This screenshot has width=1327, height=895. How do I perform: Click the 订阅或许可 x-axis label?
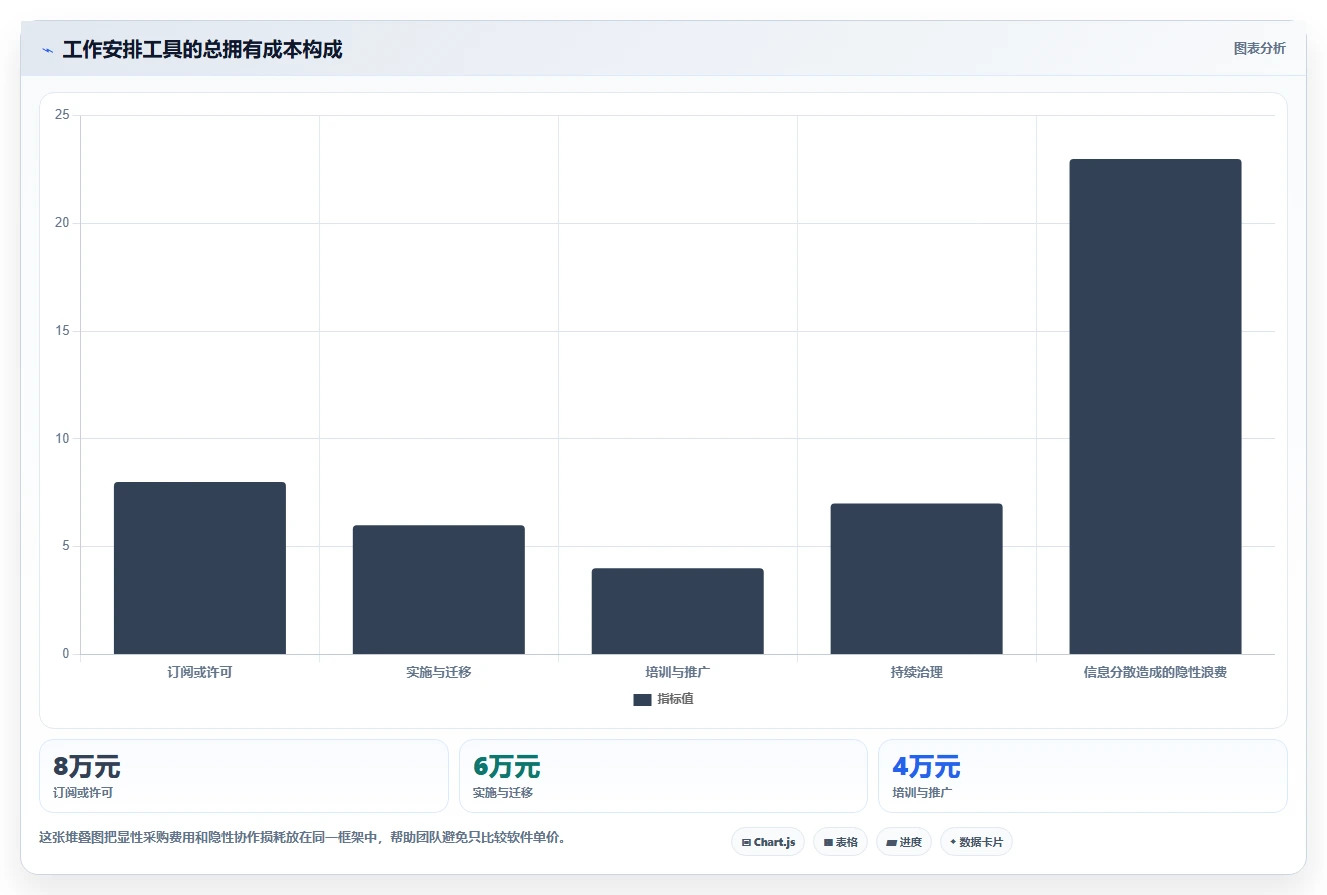click(200, 672)
